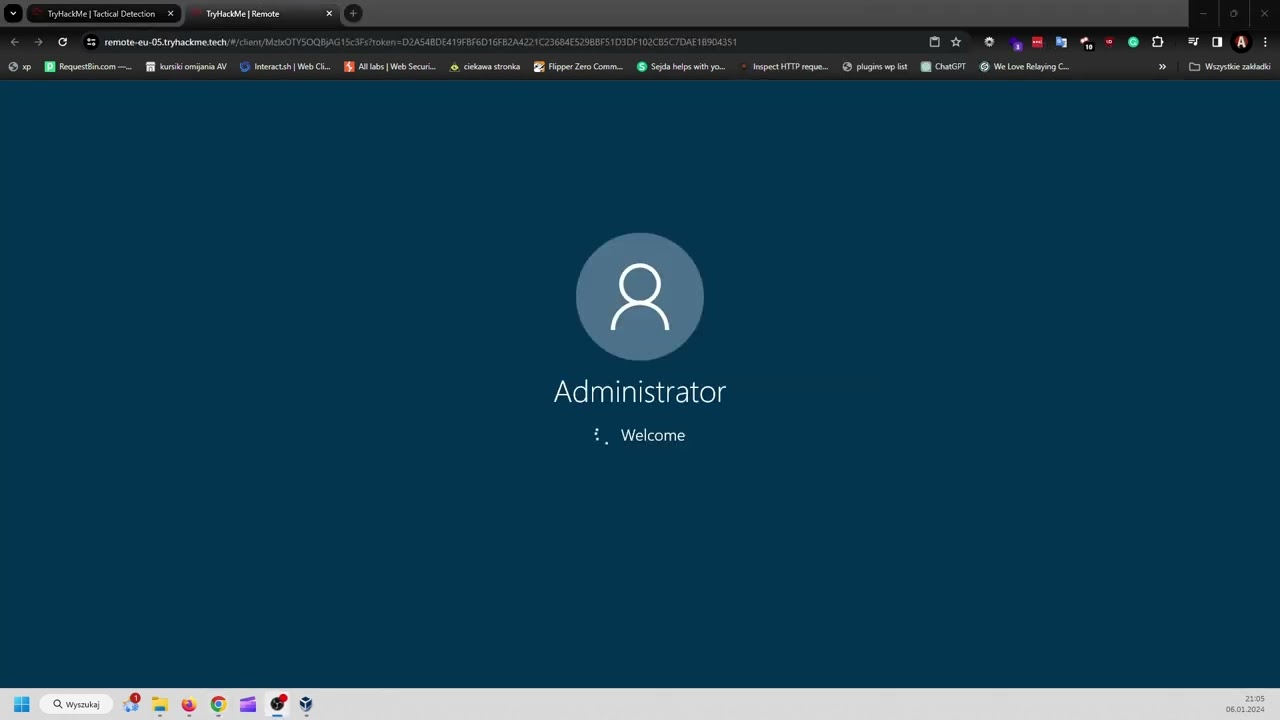Open the RequestBin.com bookmark
The image size is (1280, 720).
tap(88, 67)
